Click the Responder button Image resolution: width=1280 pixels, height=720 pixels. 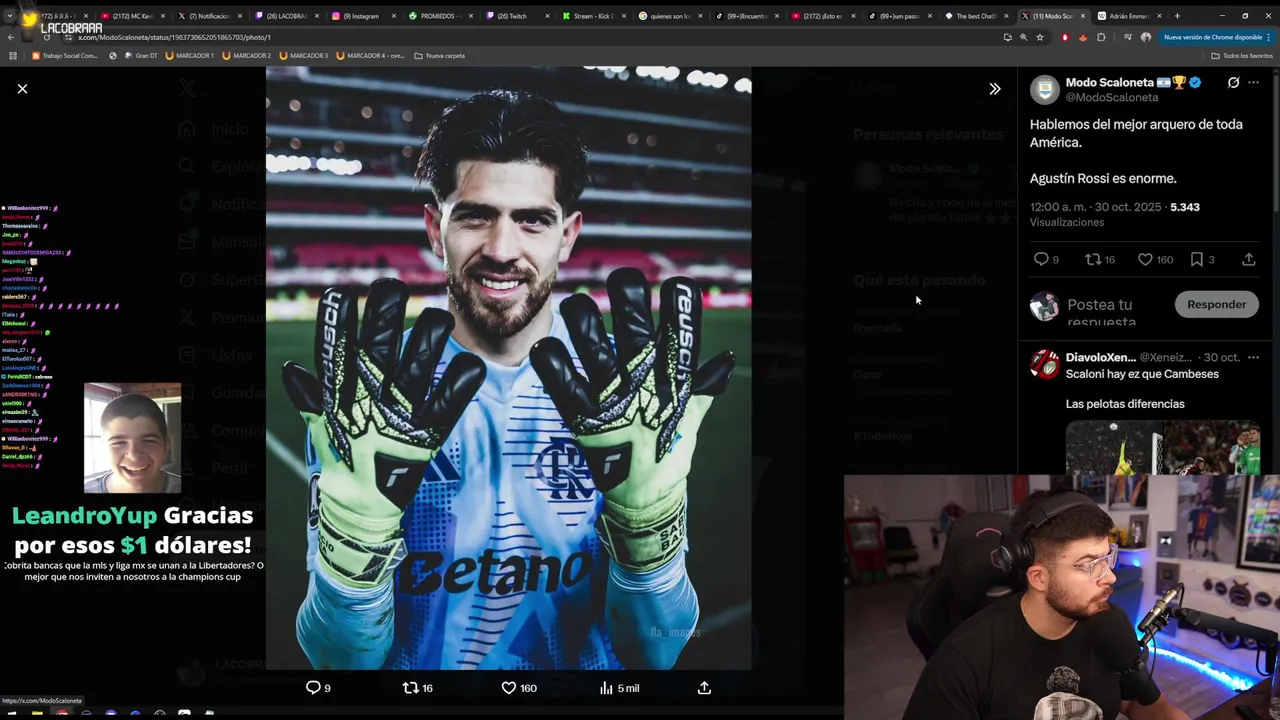(x=1216, y=304)
